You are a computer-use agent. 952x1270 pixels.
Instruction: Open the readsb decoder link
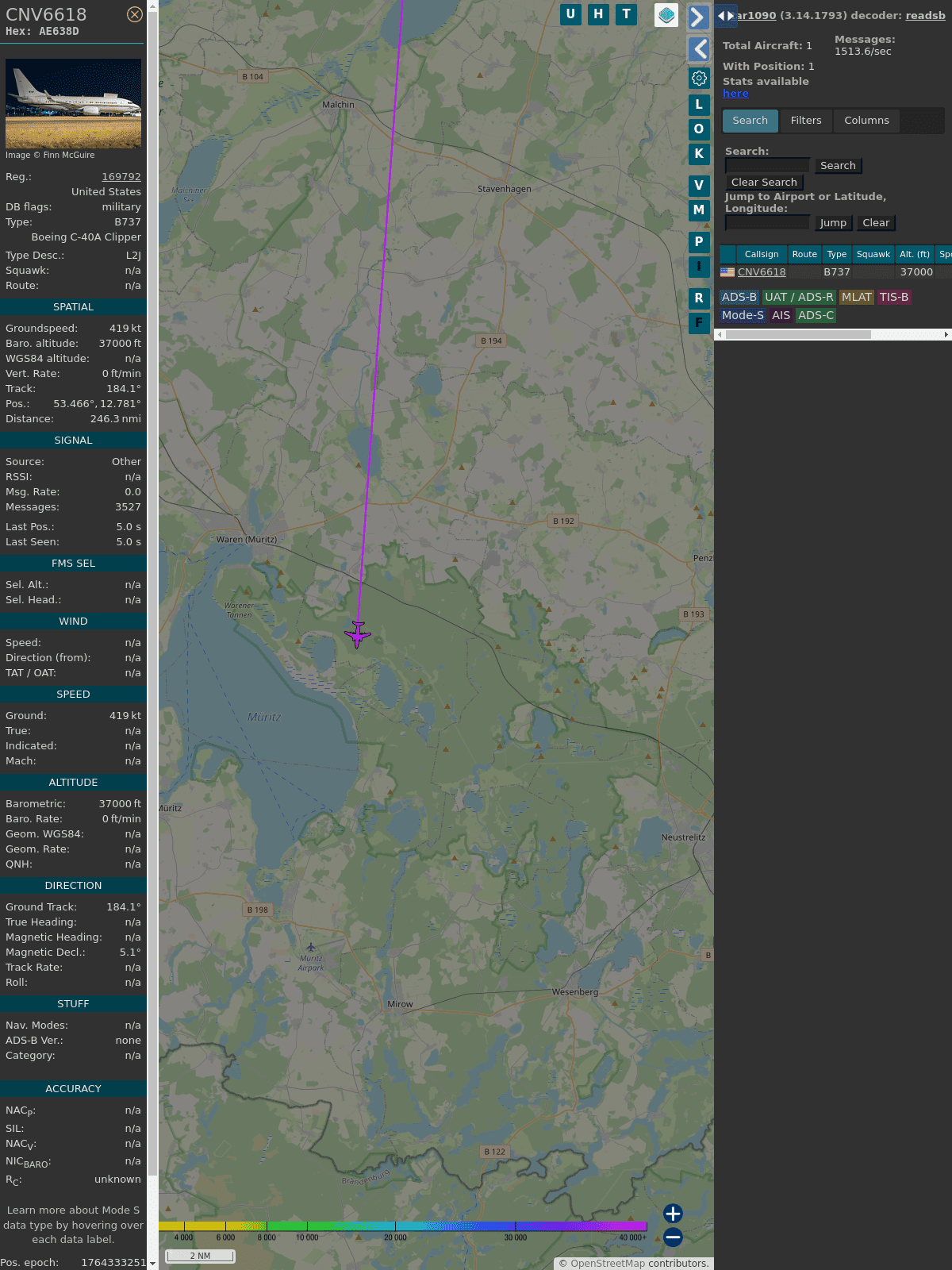925,15
